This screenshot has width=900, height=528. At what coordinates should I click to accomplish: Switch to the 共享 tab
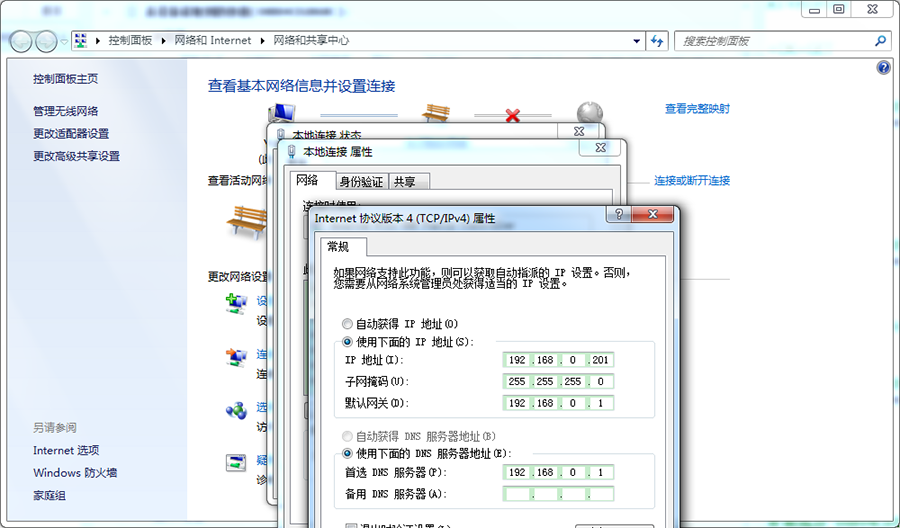404,182
